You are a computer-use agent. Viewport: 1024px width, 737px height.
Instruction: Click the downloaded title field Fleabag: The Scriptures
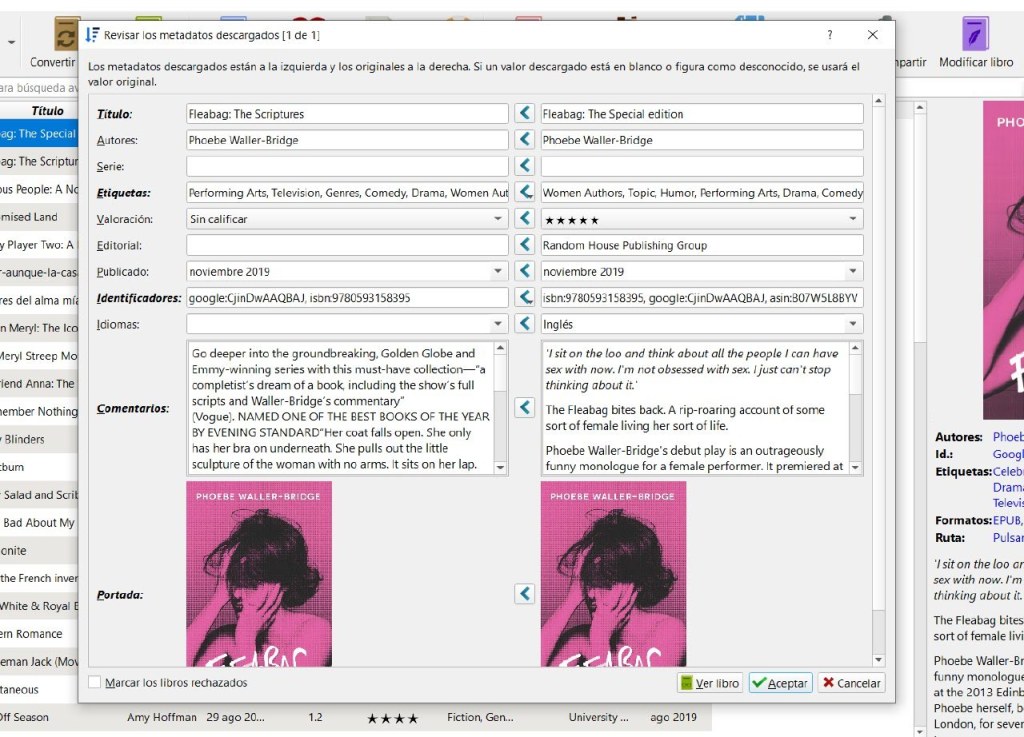(346, 114)
